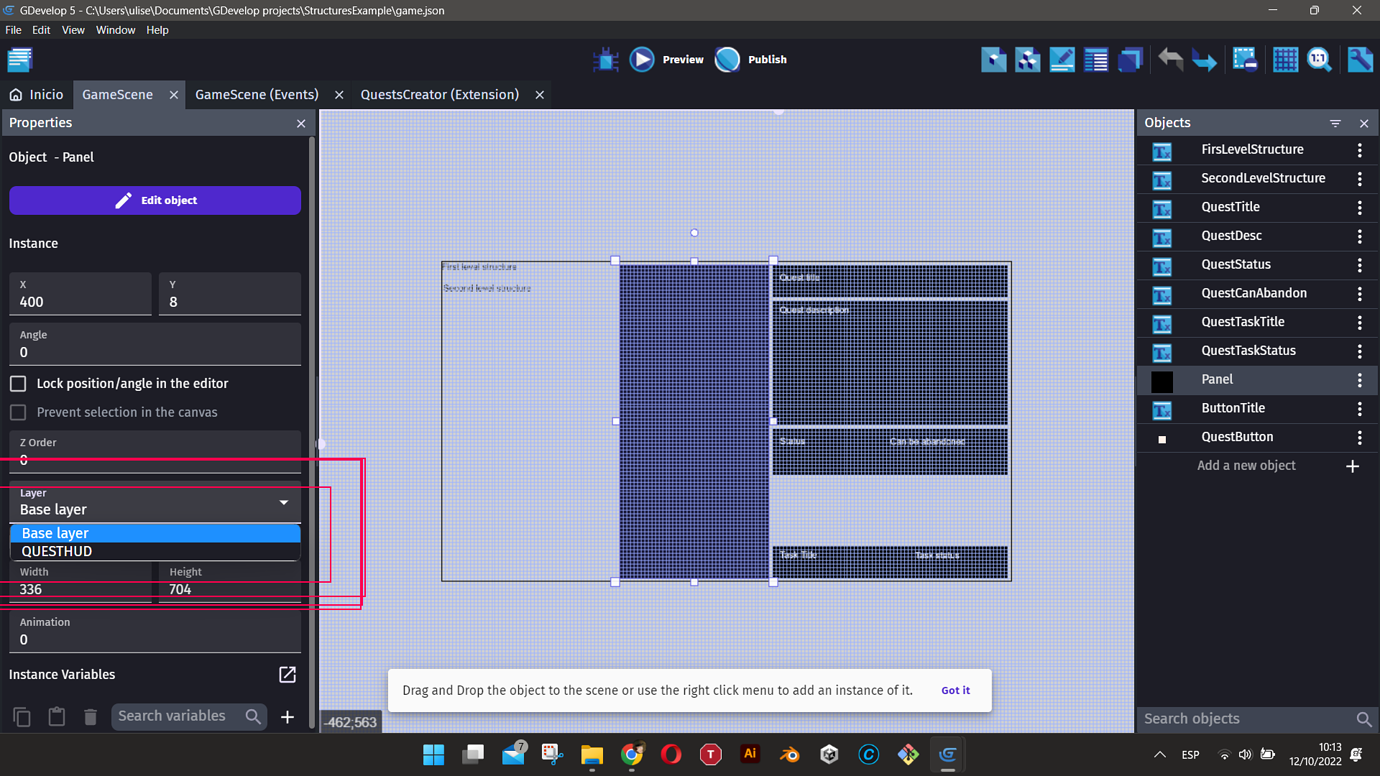
Task: Open Instance Variables in separate window
Action: click(x=287, y=675)
